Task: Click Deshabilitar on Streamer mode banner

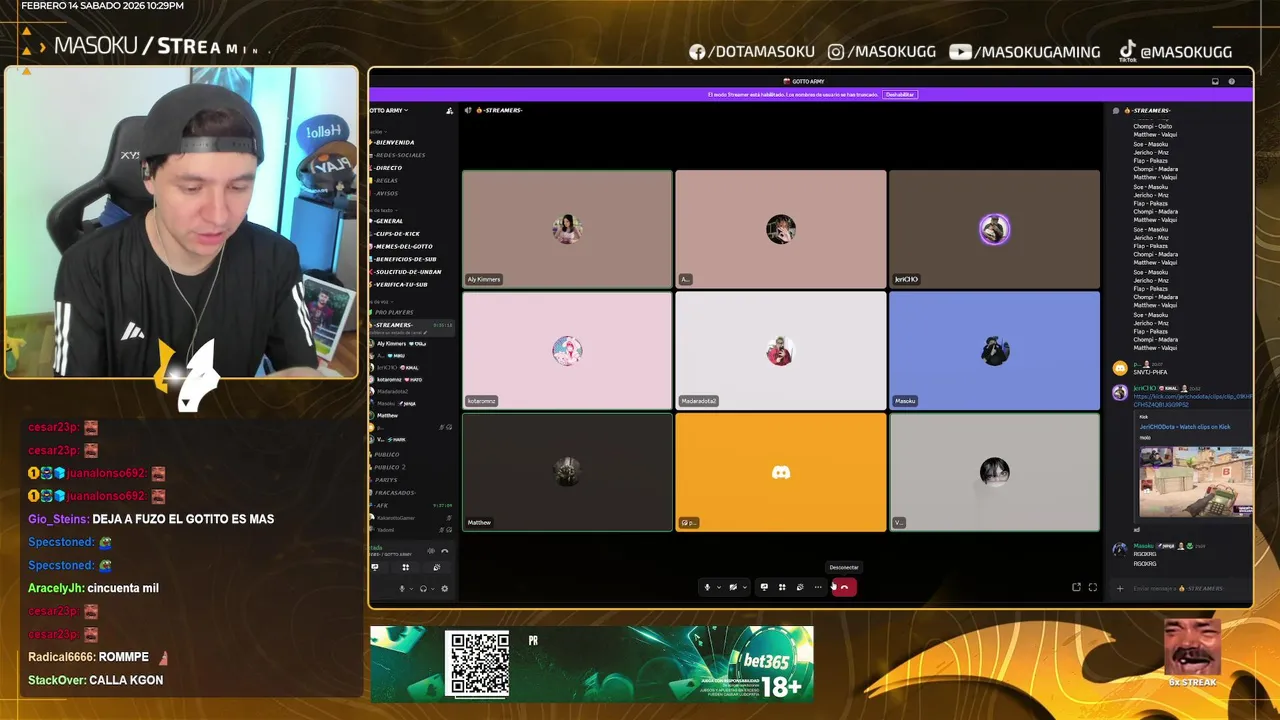Action: [900, 94]
